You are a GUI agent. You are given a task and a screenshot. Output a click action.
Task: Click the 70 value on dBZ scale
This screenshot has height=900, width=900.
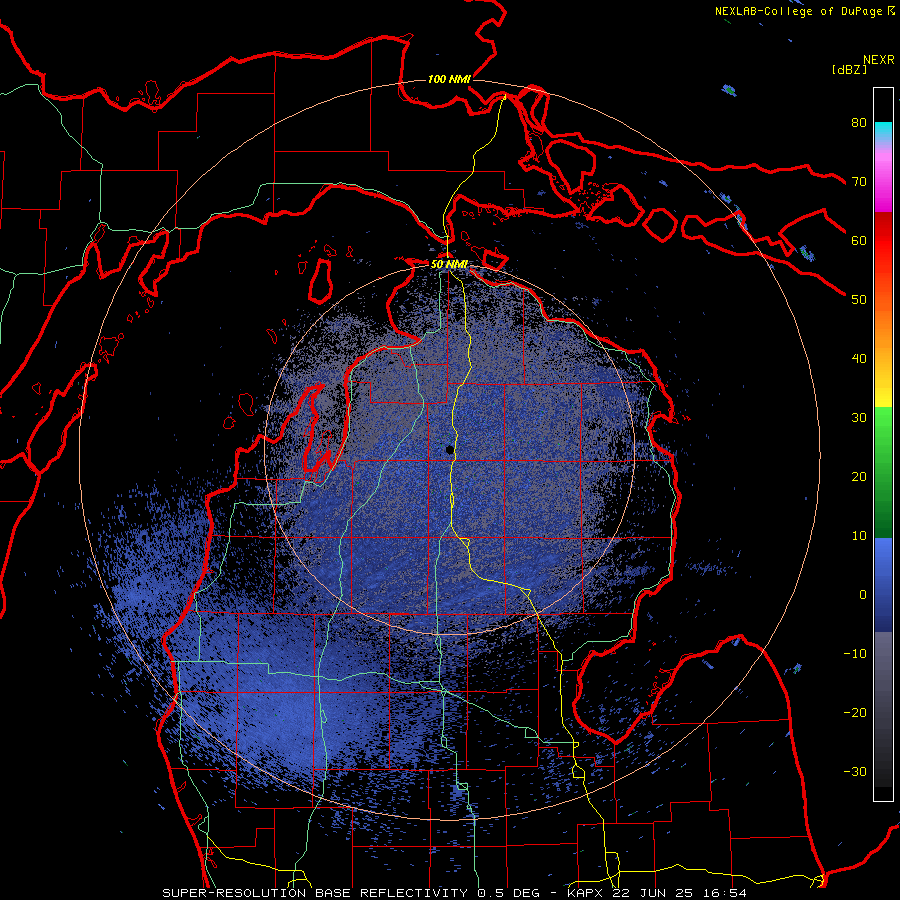(859, 182)
